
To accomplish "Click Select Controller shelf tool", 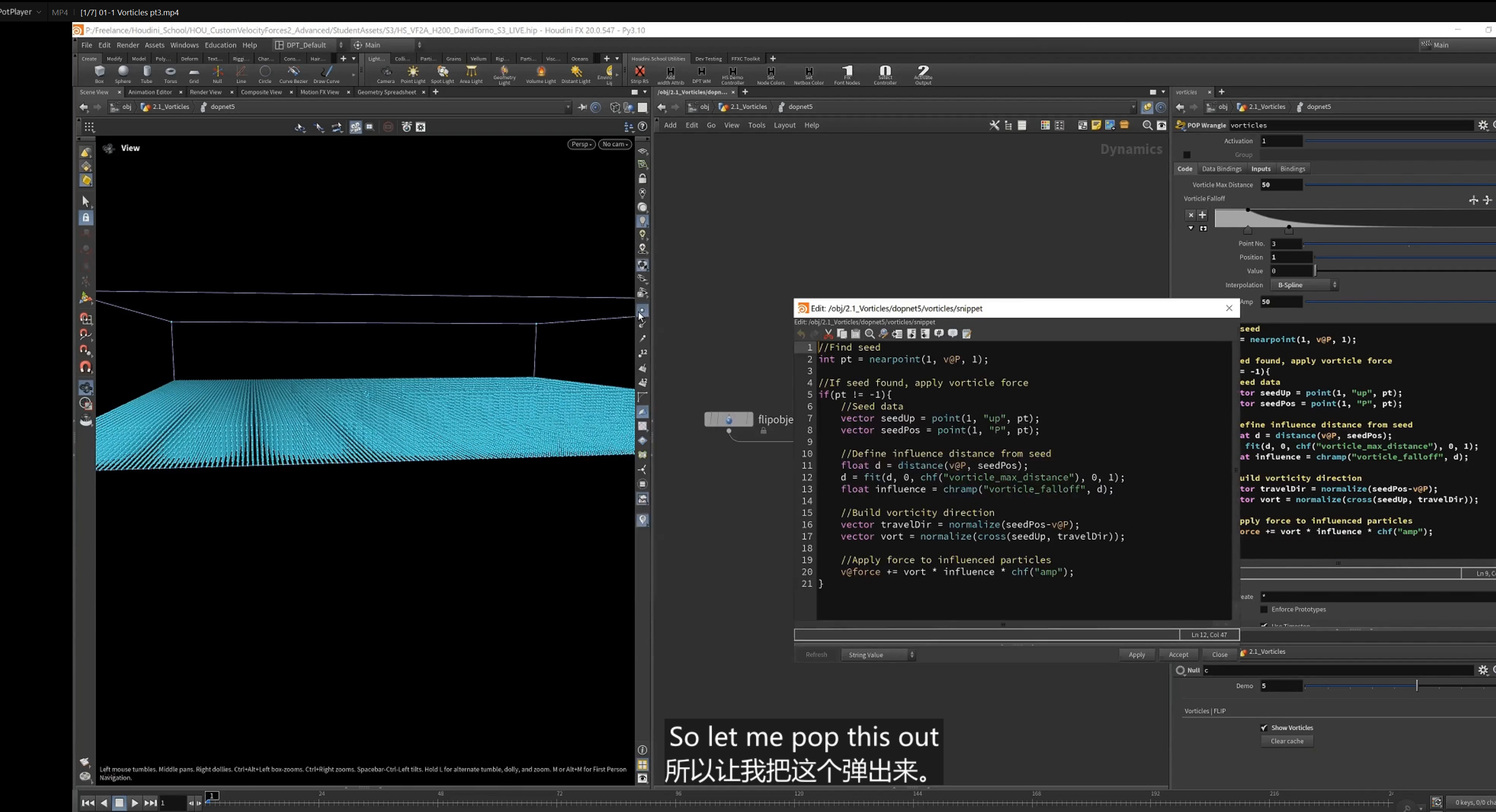I will 885,76.
